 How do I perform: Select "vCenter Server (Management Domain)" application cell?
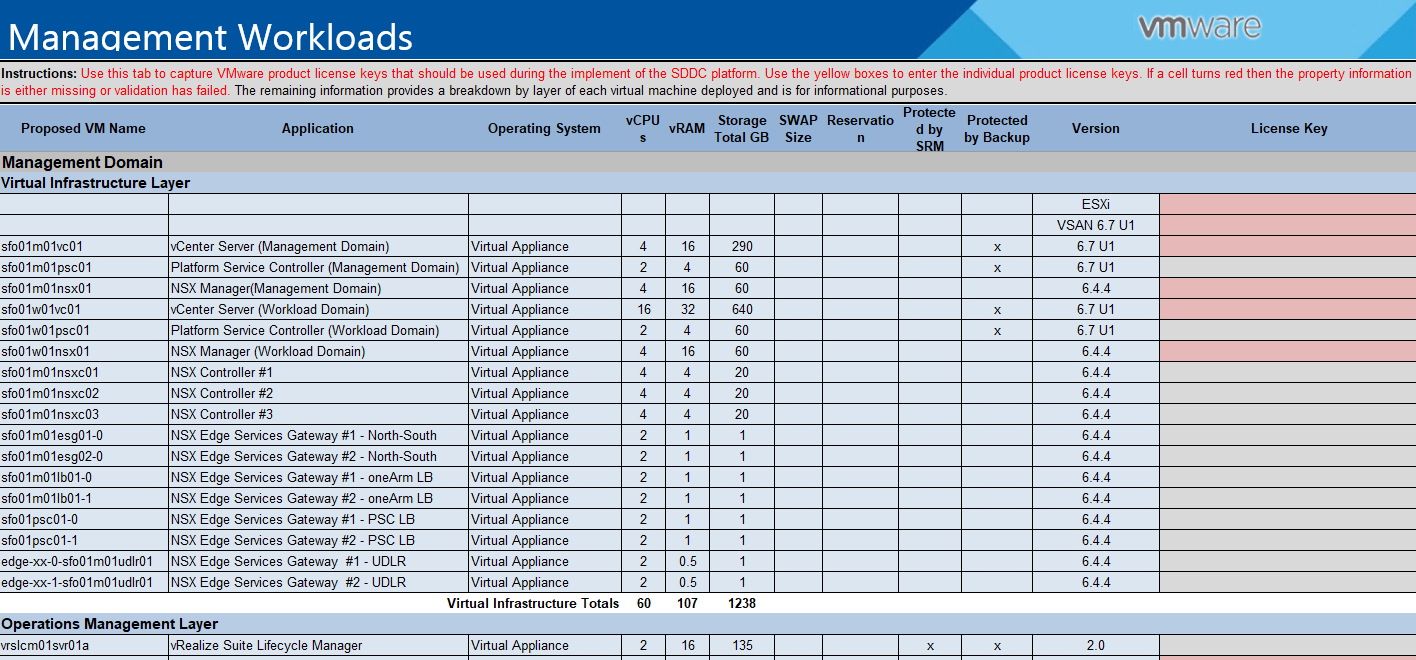[x=318, y=246]
